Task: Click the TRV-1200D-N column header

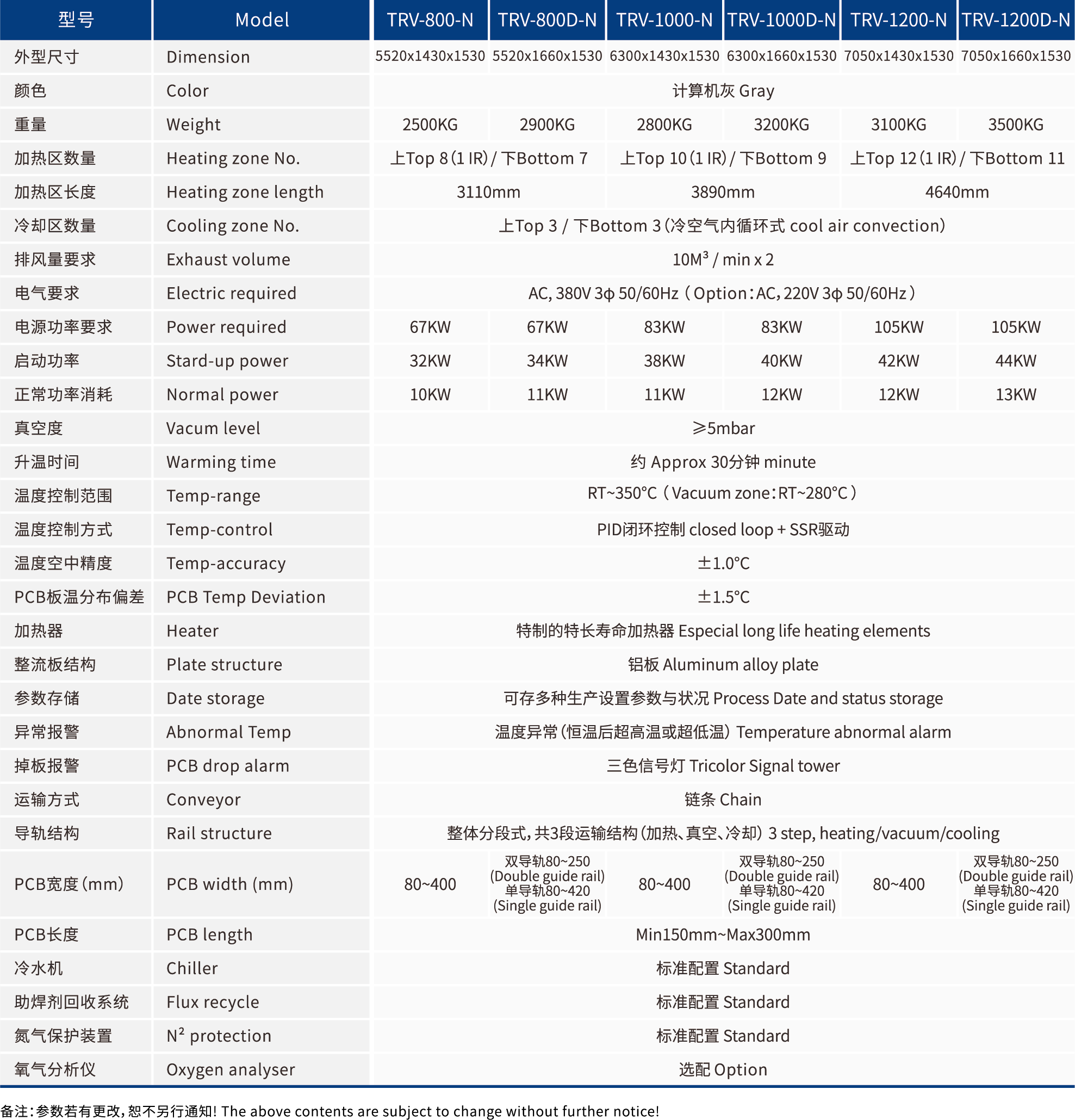Action: pyautogui.click(x=1016, y=20)
